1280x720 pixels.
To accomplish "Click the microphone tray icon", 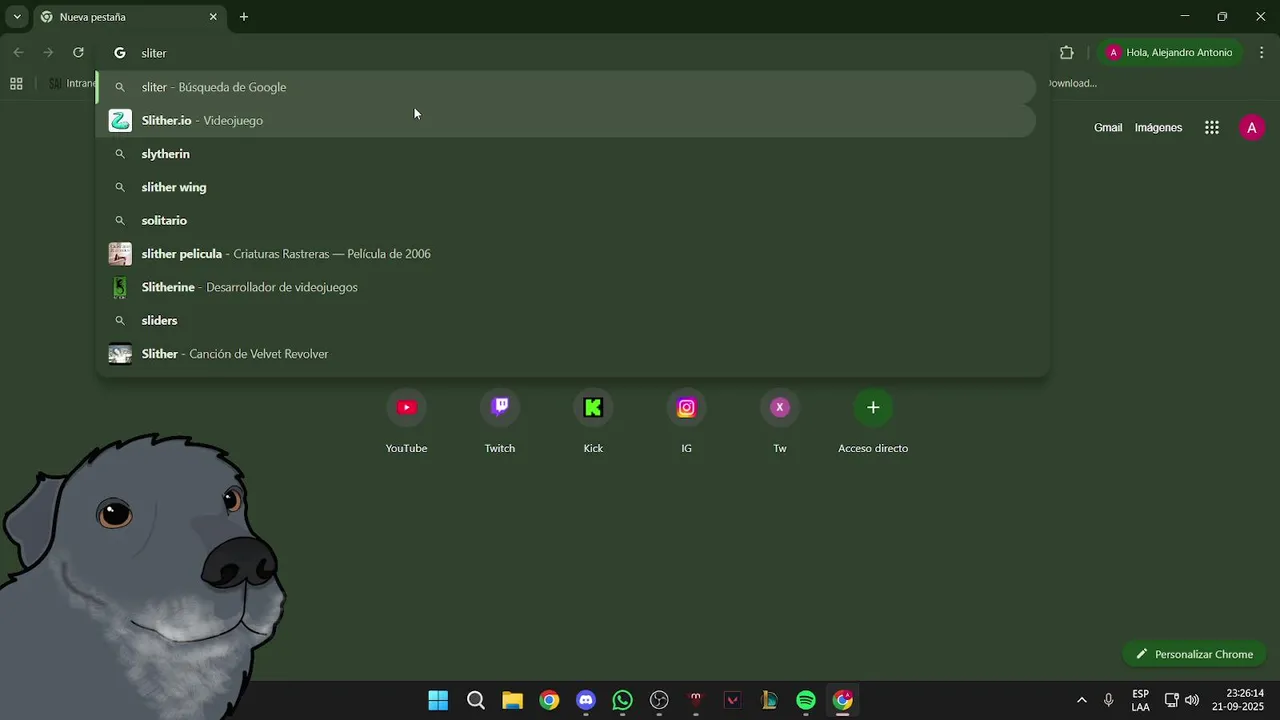I will pos(1108,700).
